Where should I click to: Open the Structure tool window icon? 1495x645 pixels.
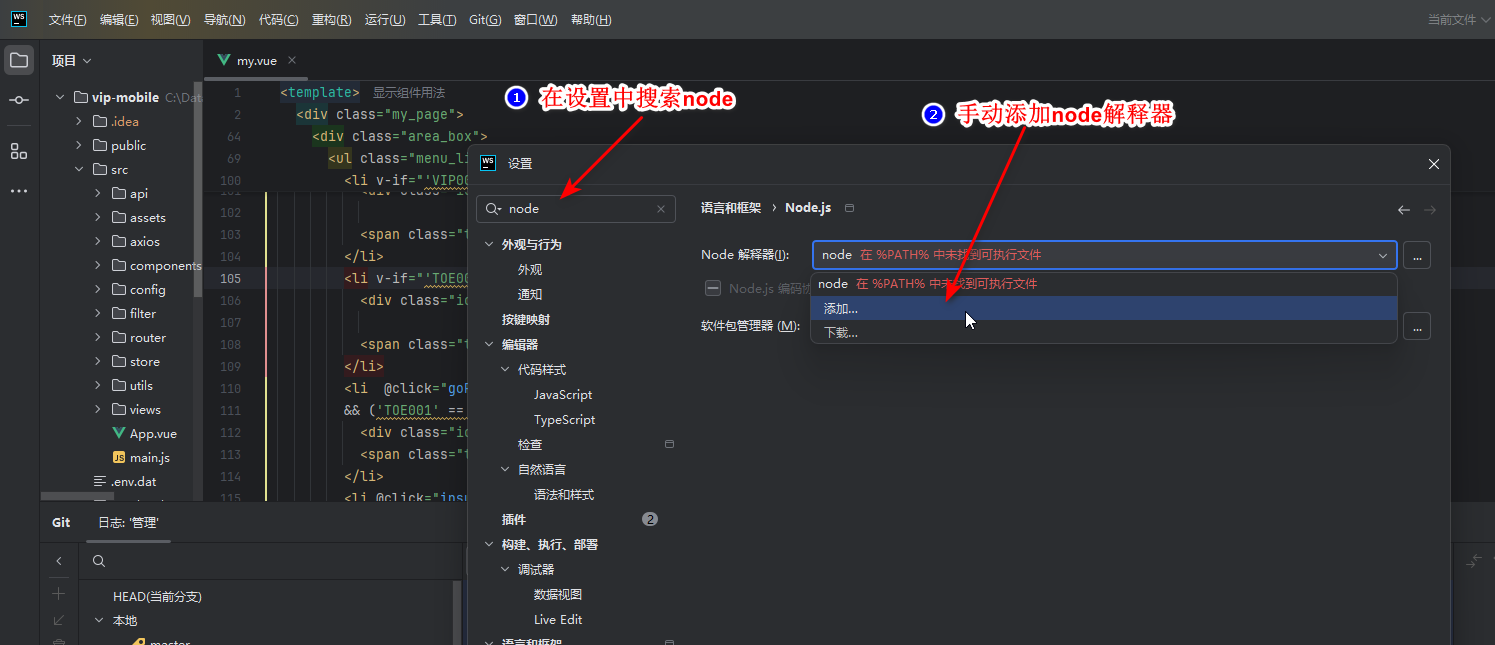pos(18,151)
